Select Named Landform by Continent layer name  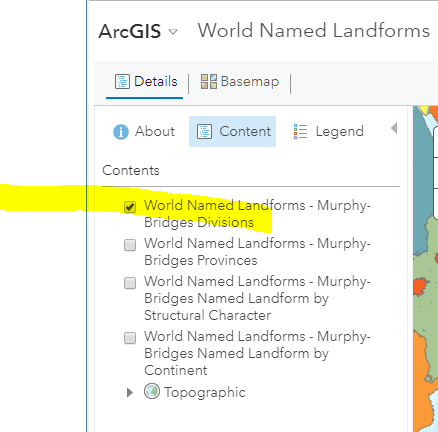coord(257,353)
